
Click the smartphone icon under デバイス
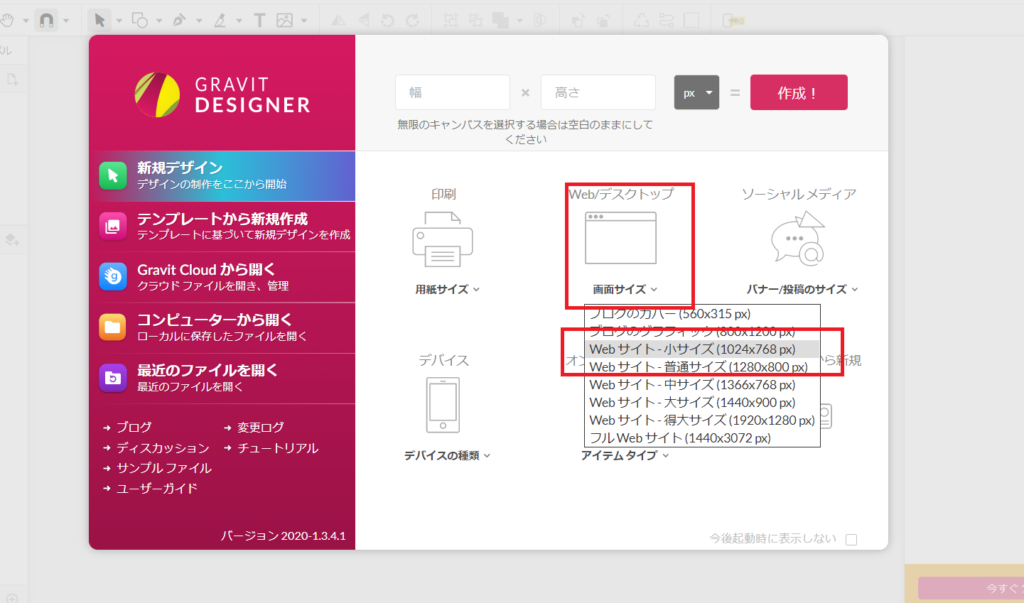click(x=443, y=405)
